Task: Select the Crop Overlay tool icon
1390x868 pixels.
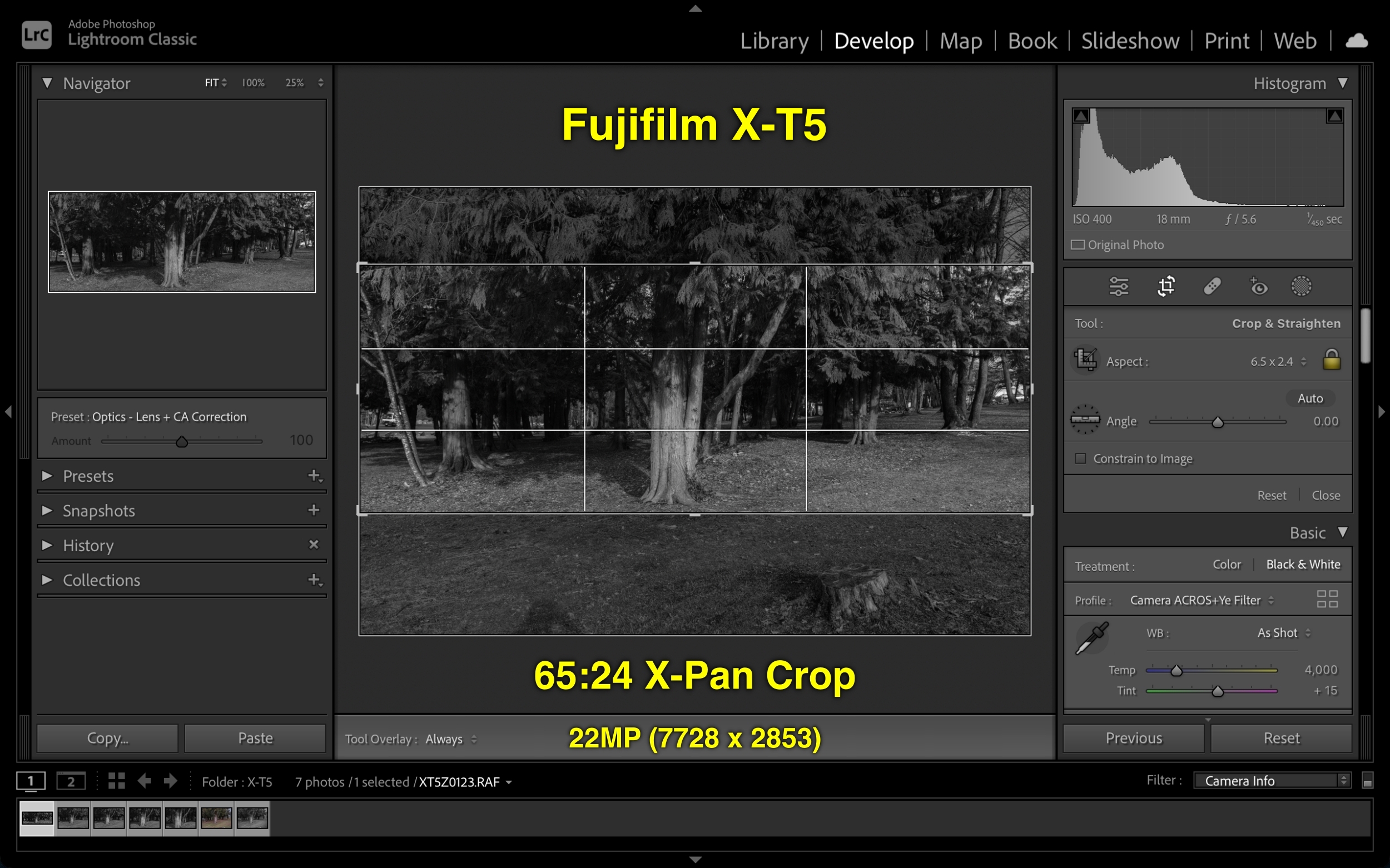Action: 1166,286
